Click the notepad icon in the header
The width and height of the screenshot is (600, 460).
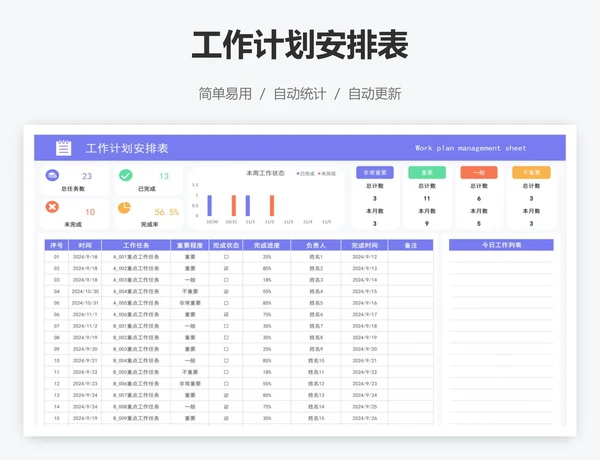point(64,148)
